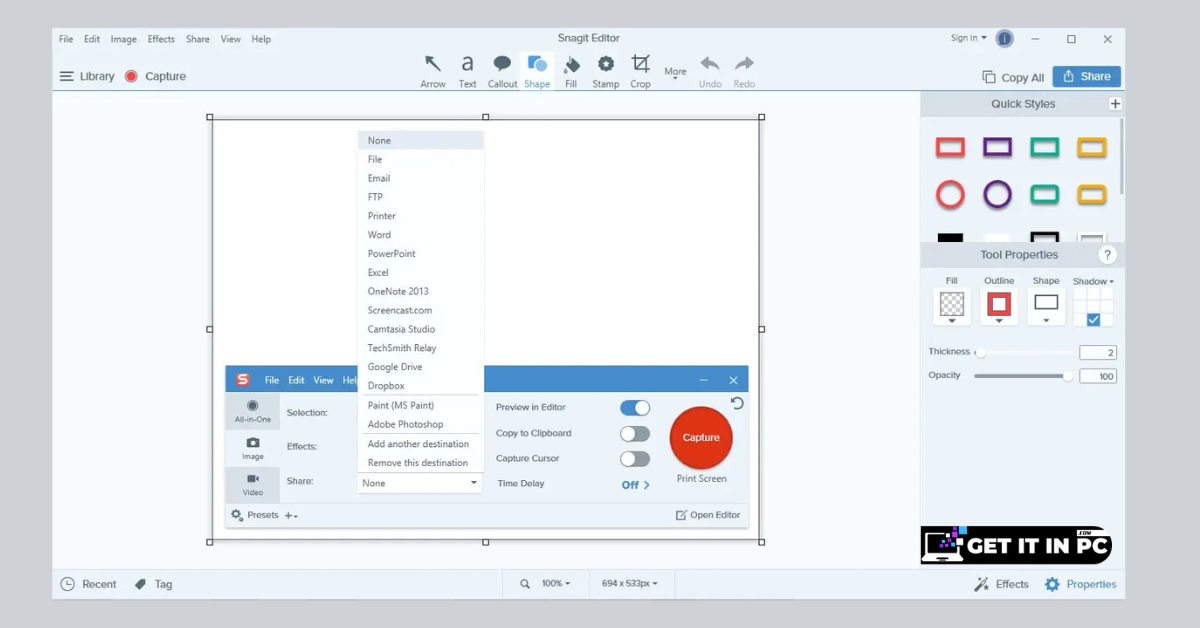This screenshot has width=1200, height=628.
Task: Open the Edit menu in Snagit Editor
Action: pos(92,39)
